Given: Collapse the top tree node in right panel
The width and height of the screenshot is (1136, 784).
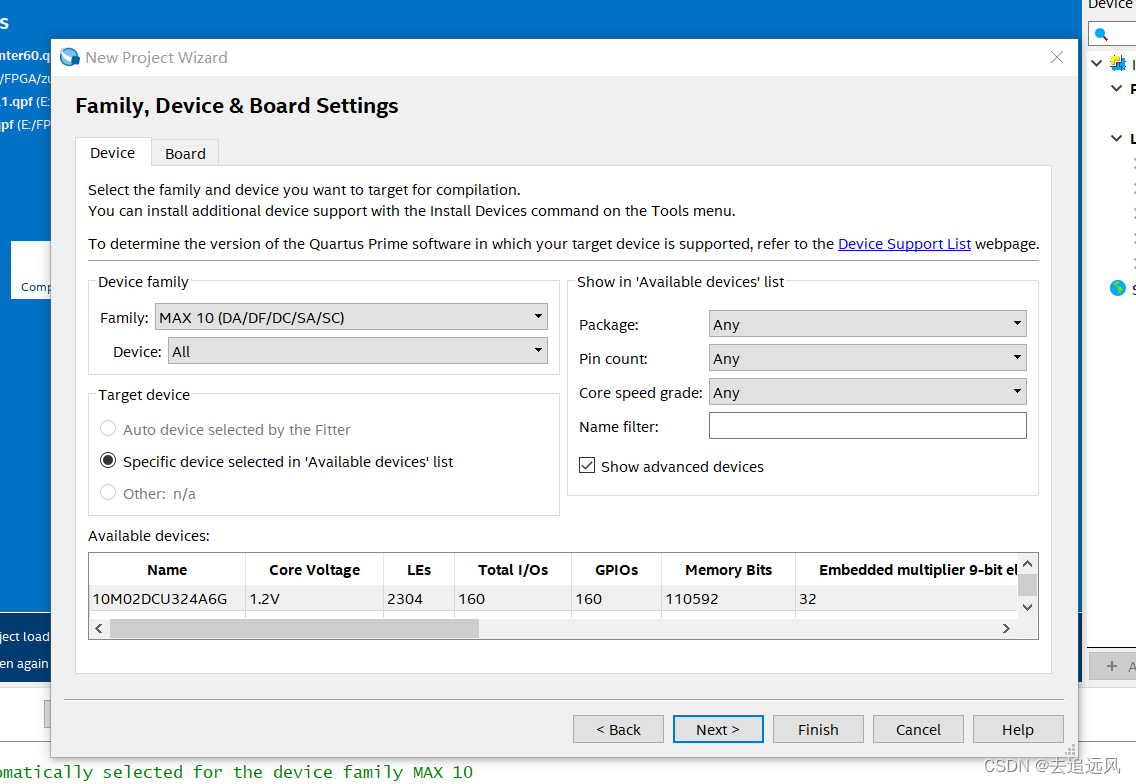Looking at the screenshot, I should tap(1097, 63).
